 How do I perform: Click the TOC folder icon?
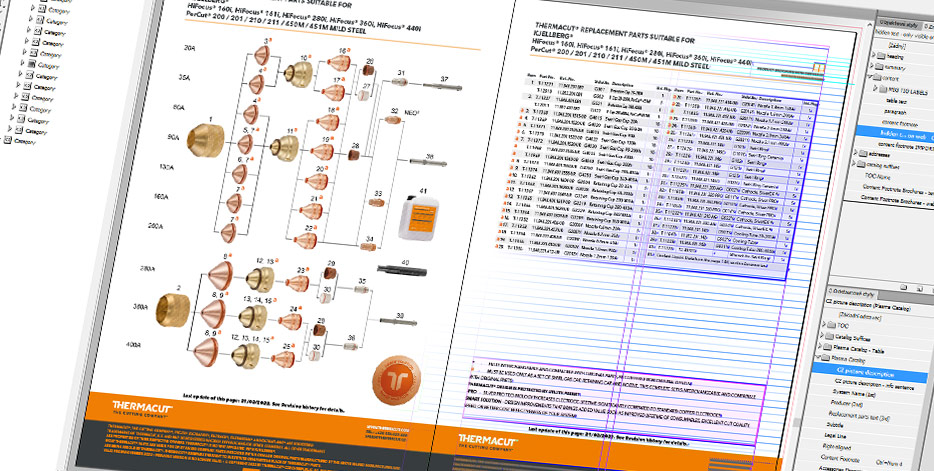tap(830, 325)
